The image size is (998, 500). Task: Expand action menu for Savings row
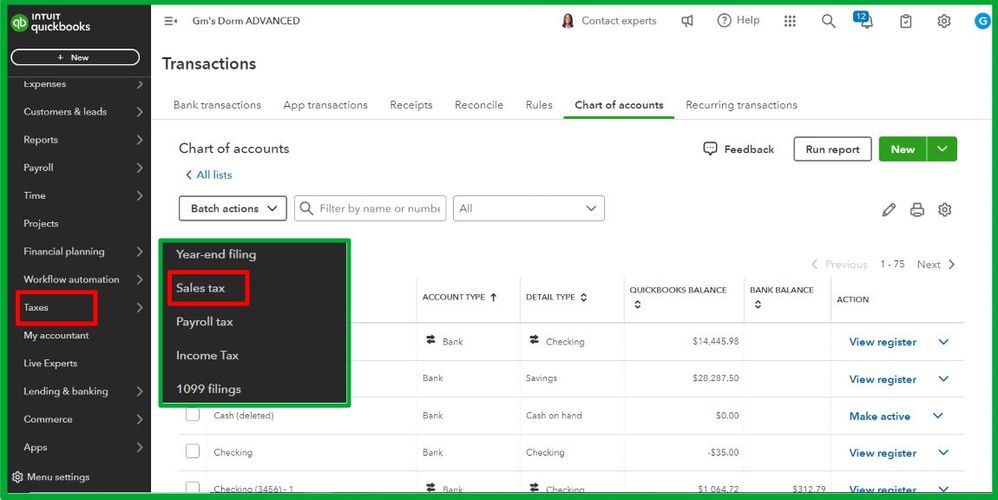point(943,379)
